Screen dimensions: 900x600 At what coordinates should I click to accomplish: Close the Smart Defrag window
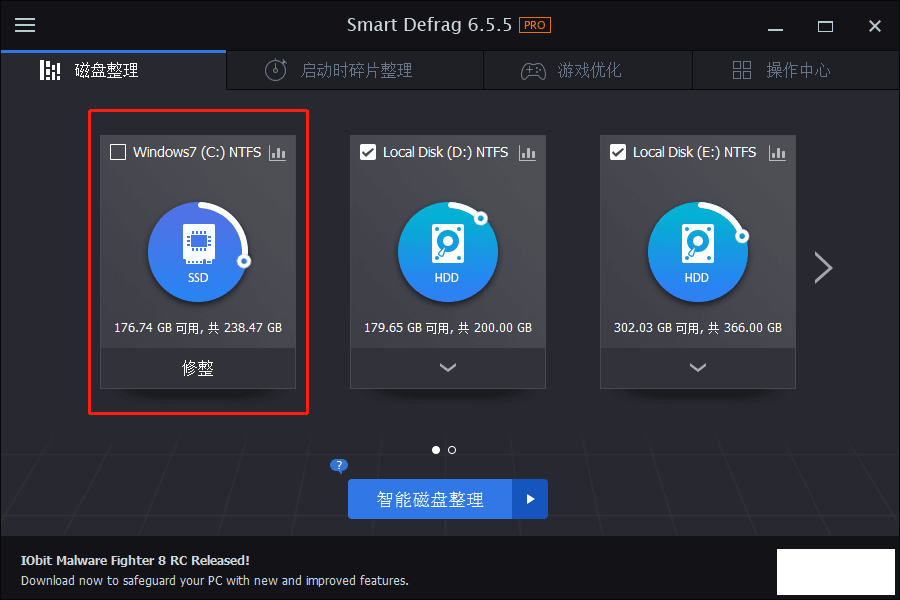tap(875, 26)
